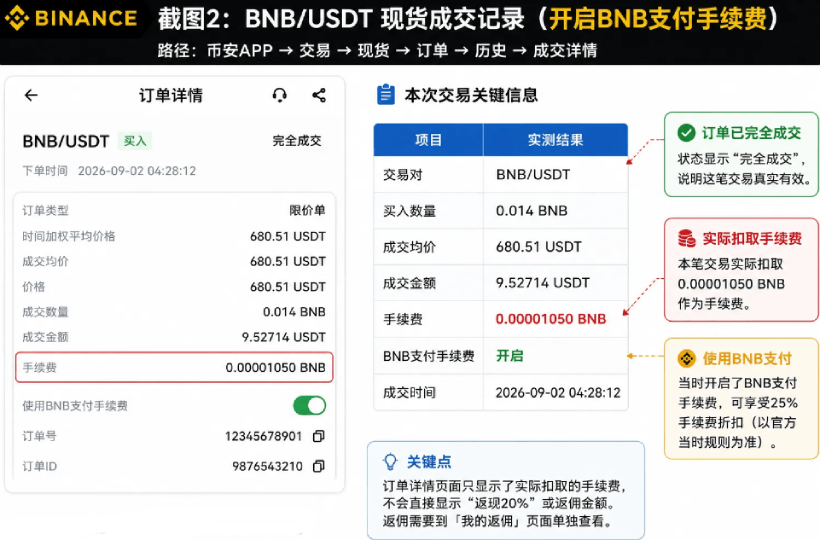The width and height of the screenshot is (820, 540).
Task: Tap the share icon in order details
Action: [x=319, y=95]
